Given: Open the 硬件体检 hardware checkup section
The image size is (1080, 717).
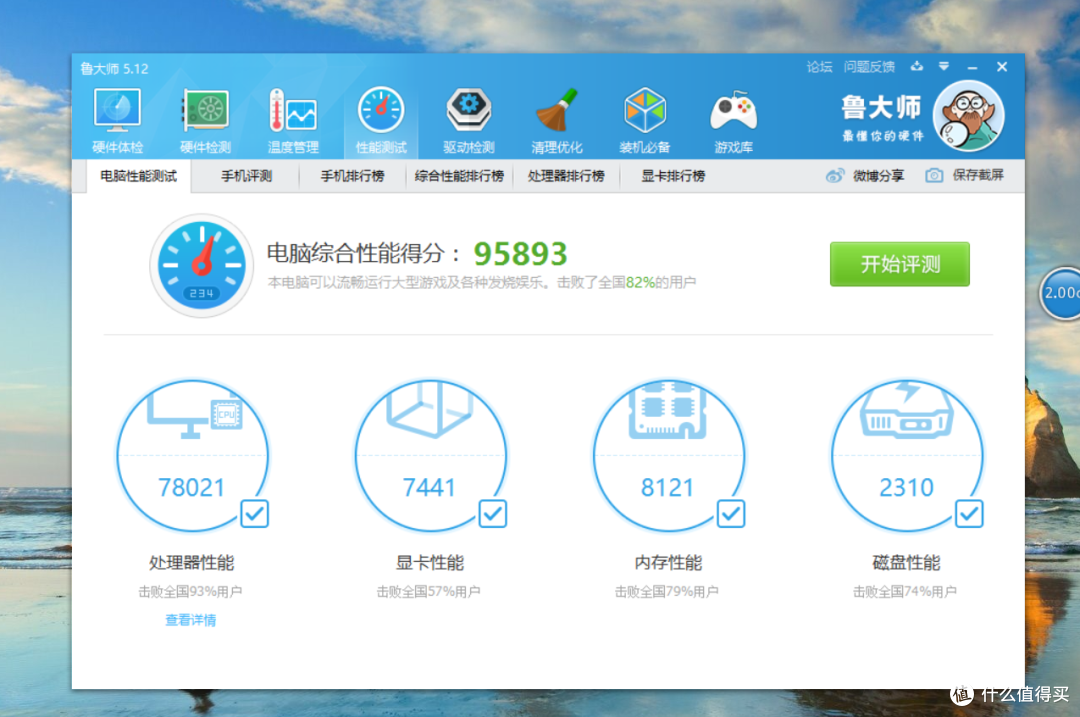Looking at the screenshot, I should pos(117,121).
